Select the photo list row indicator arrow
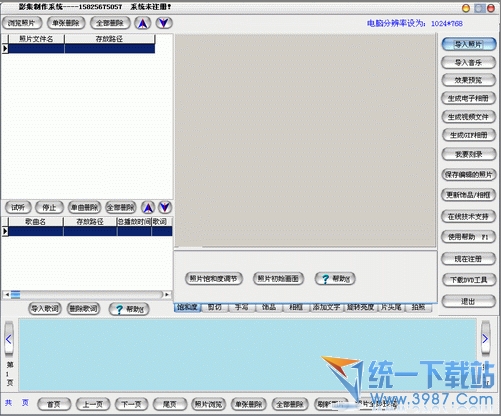The image size is (501, 416). tap(5, 49)
